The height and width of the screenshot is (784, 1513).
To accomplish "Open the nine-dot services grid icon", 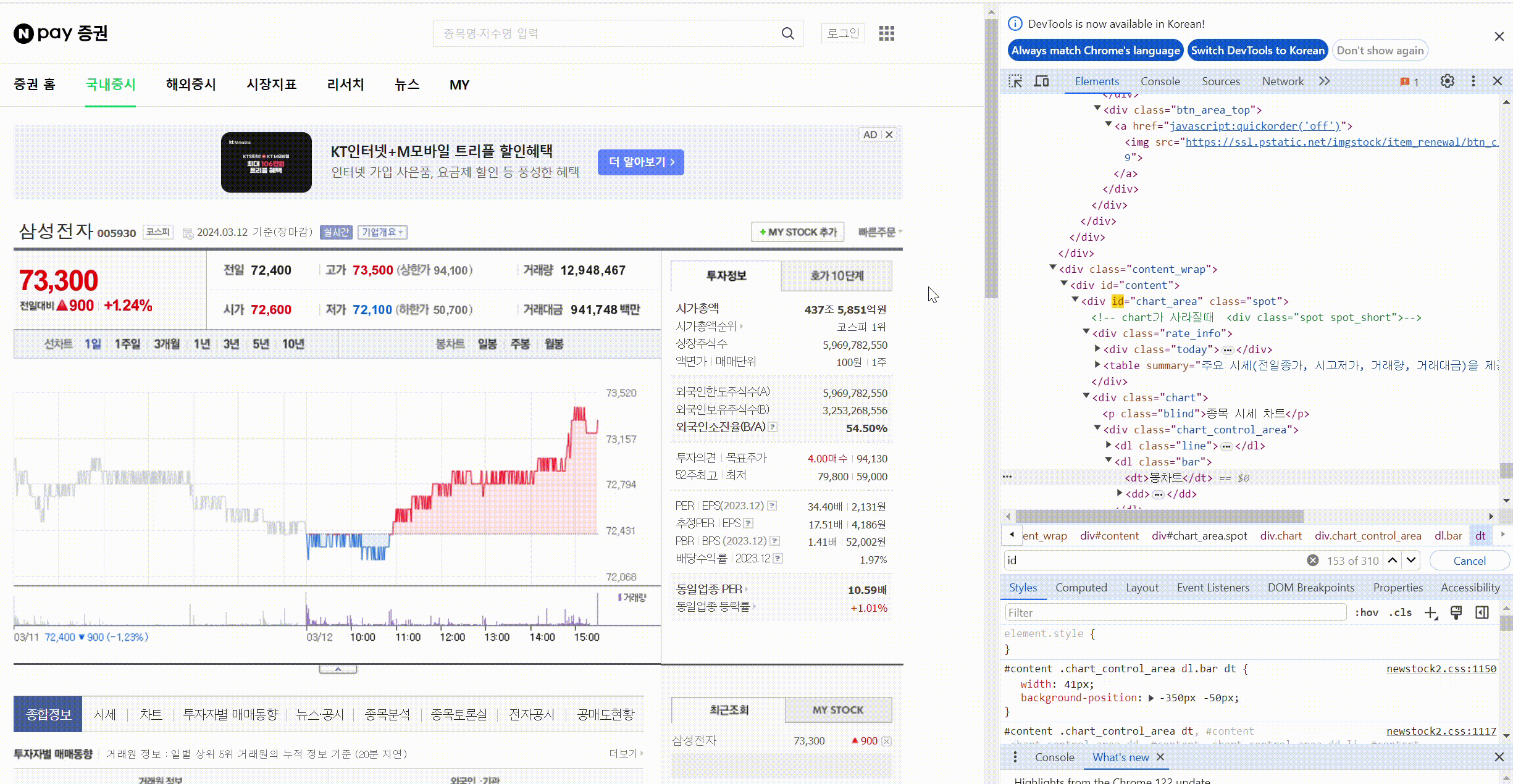I will (886, 33).
